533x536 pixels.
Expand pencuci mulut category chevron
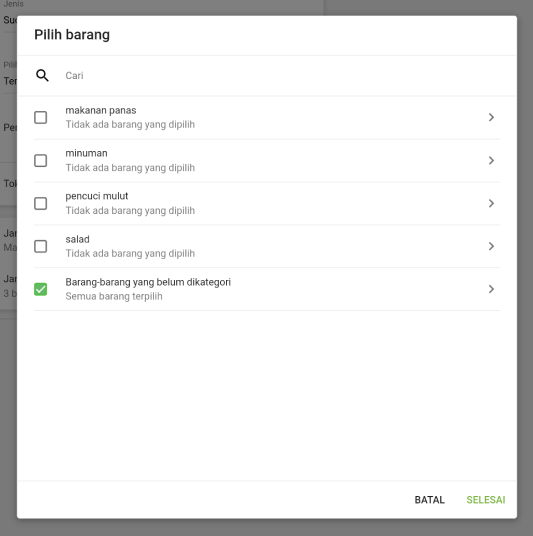coord(491,204)
